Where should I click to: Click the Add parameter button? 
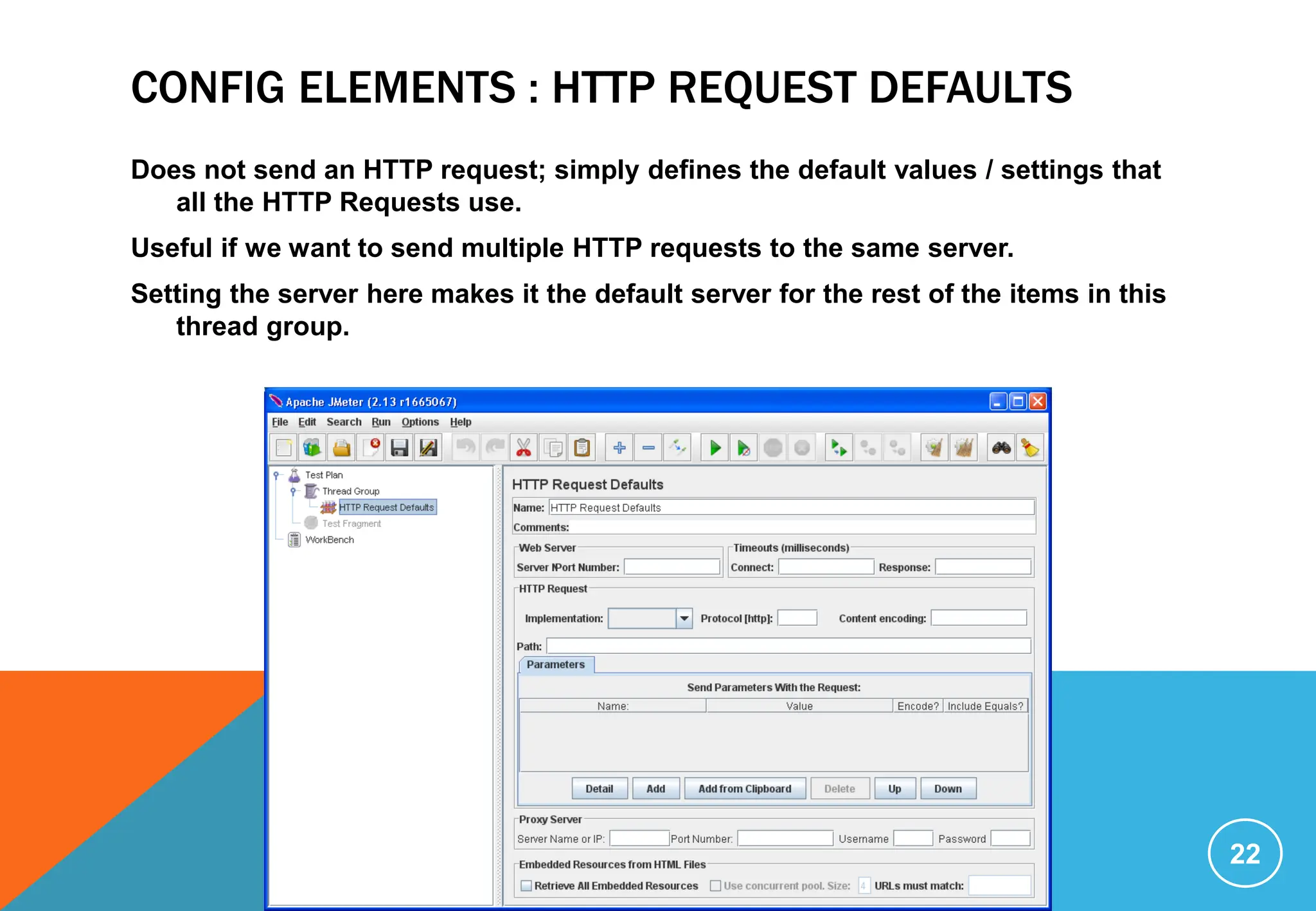coord(655,788)
